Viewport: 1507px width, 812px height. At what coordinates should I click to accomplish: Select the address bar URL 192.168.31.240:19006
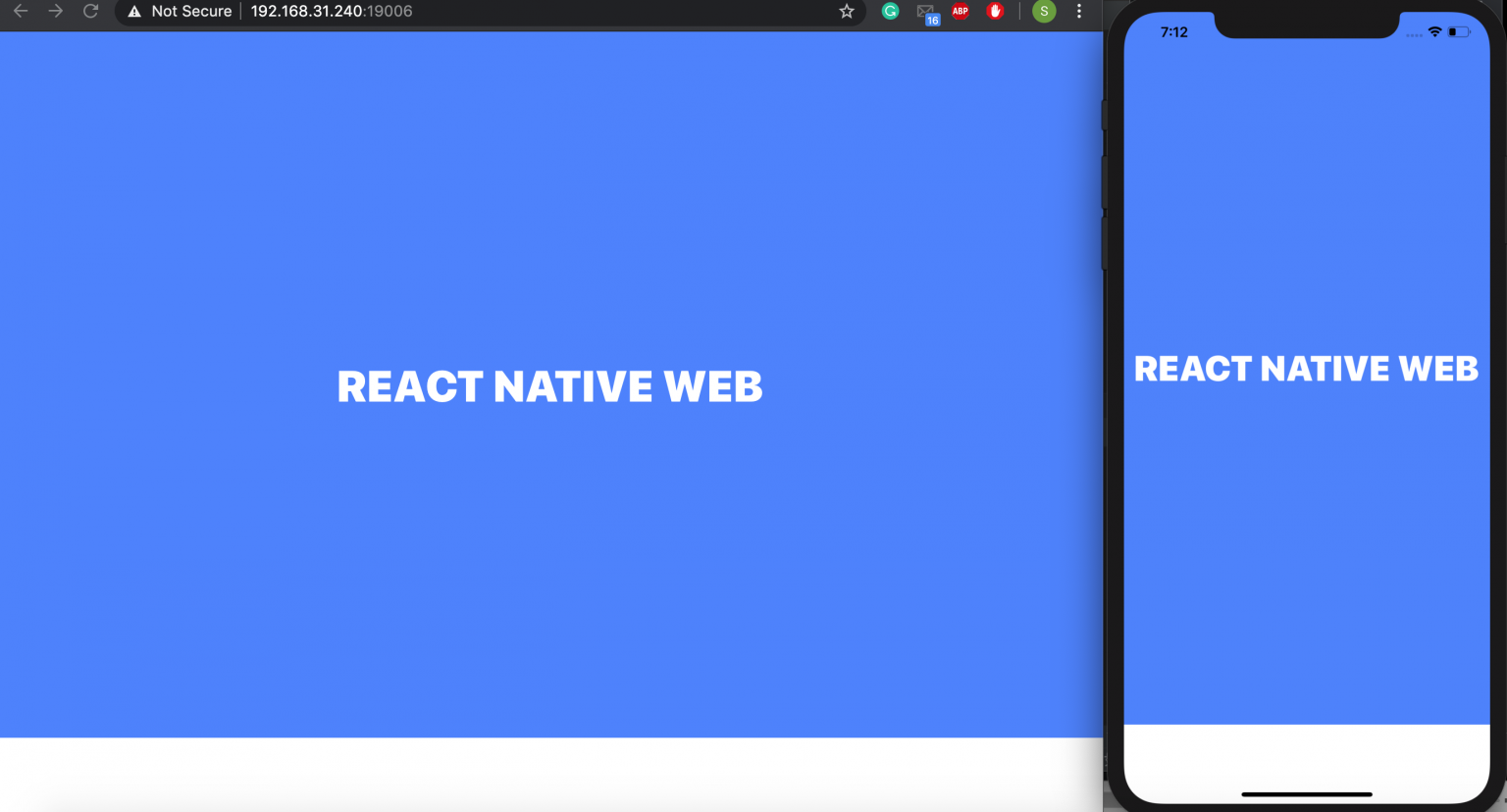331,11
